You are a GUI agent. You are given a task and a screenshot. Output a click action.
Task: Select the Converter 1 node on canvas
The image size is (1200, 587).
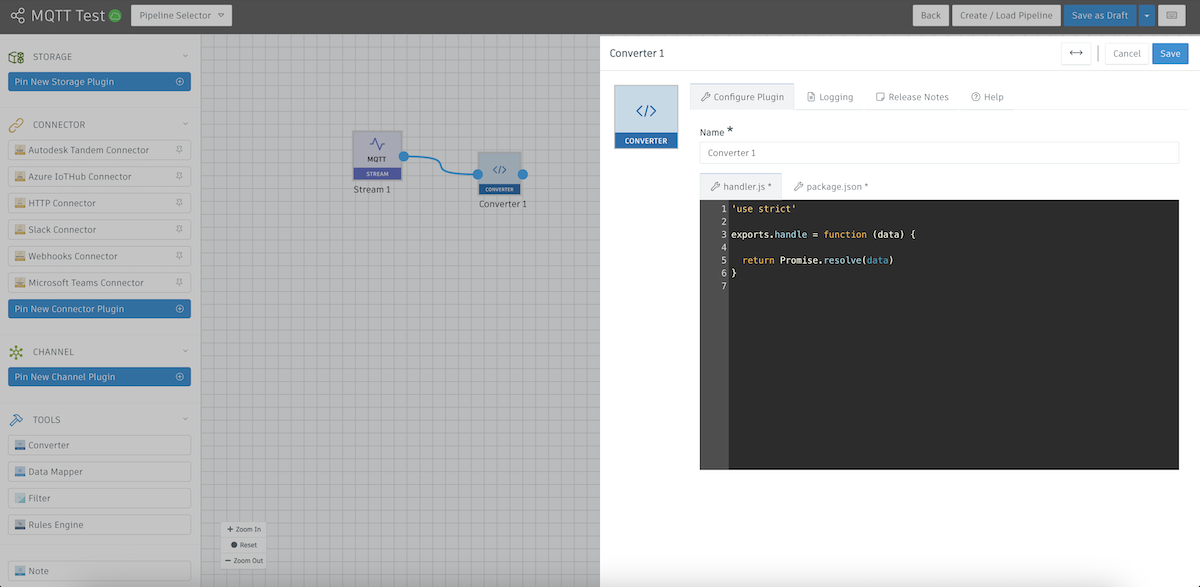500,172
